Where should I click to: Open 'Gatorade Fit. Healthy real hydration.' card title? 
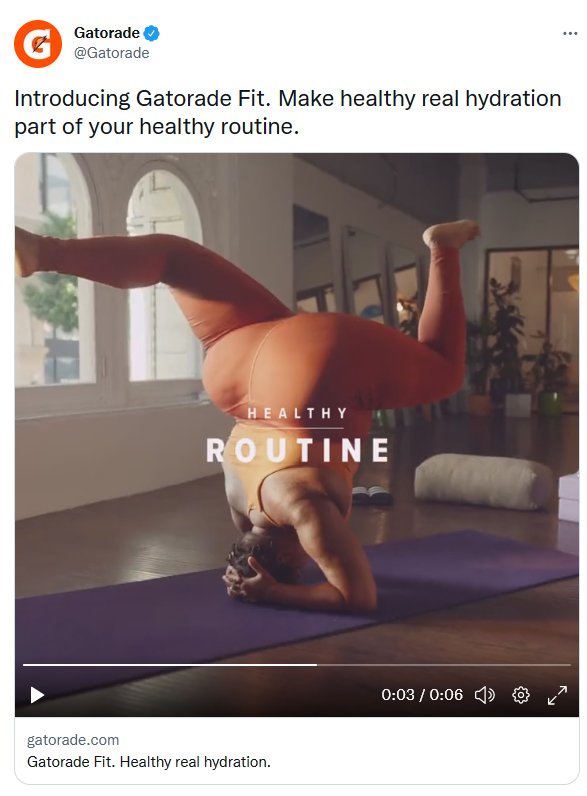(149, 762)
